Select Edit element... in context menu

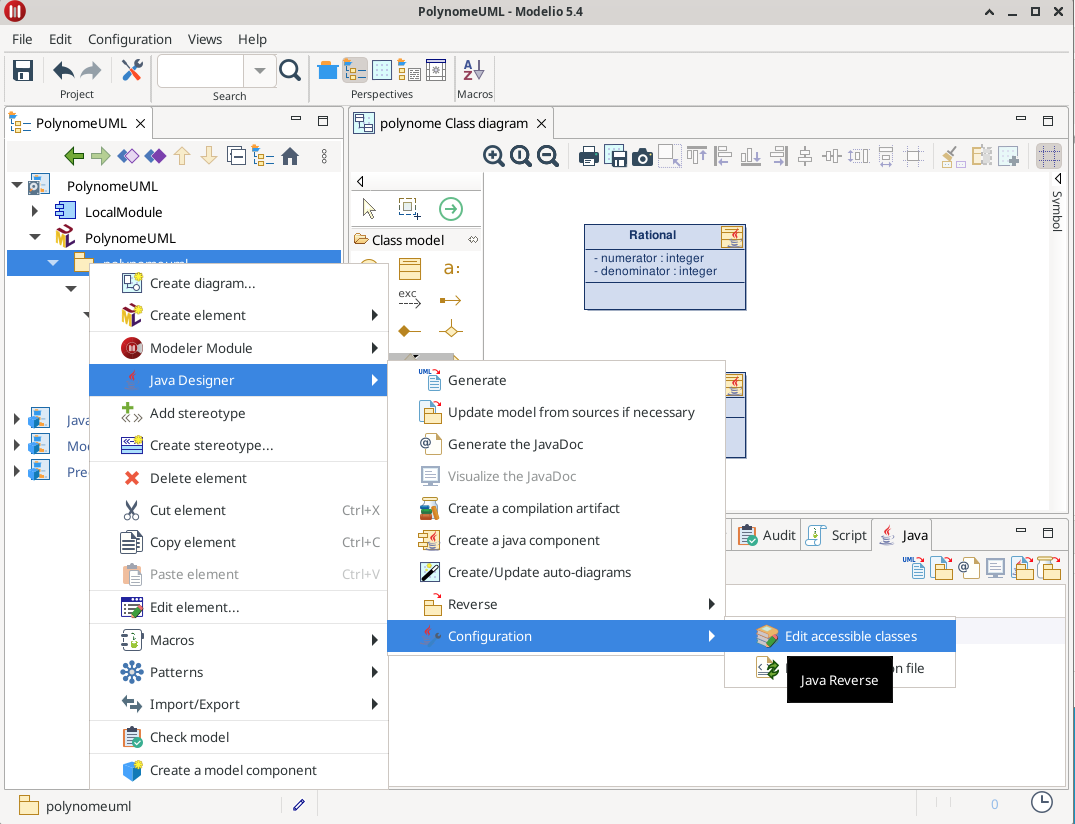[x=239, y=607]
